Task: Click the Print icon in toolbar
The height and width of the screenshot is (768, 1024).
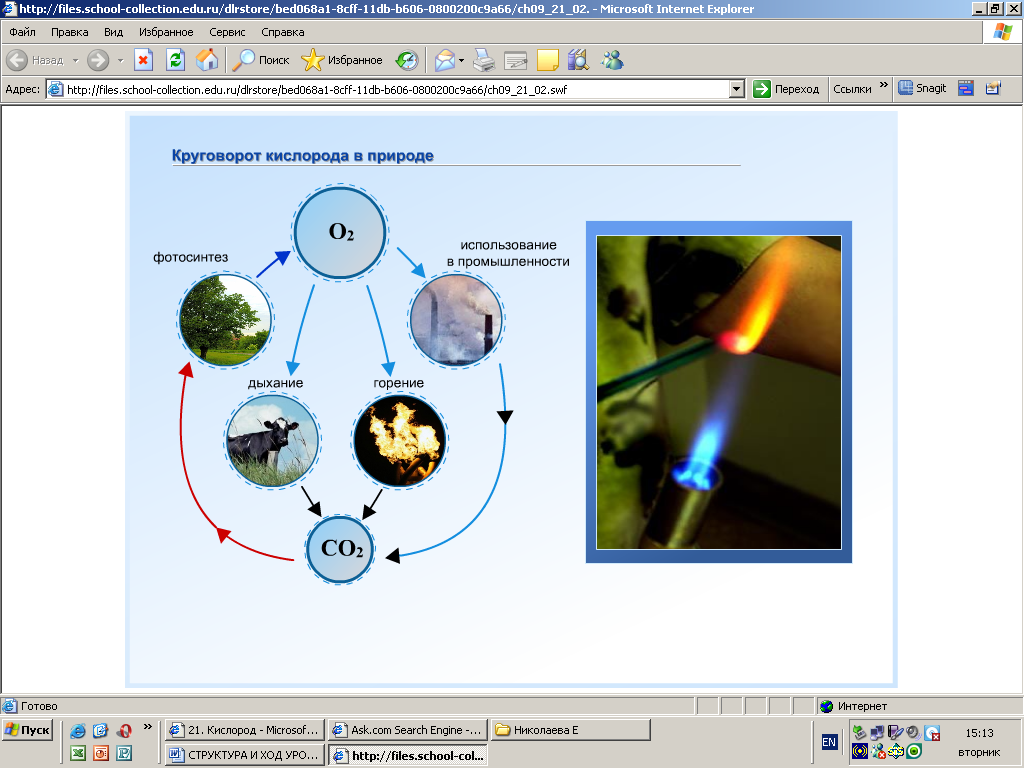Action: pos(484,60)
